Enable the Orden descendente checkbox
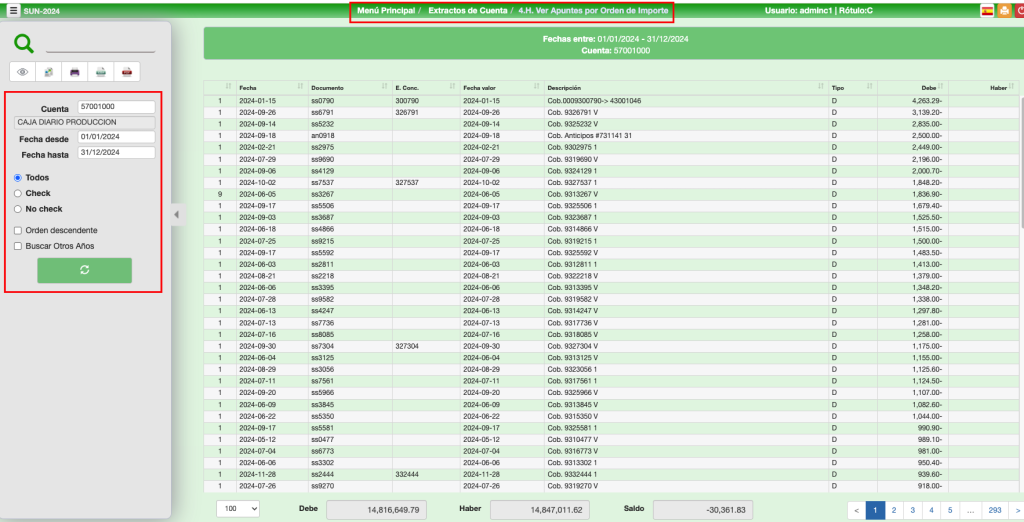The width and height of the screenshot is (1024, 522). tap(18, 230)
